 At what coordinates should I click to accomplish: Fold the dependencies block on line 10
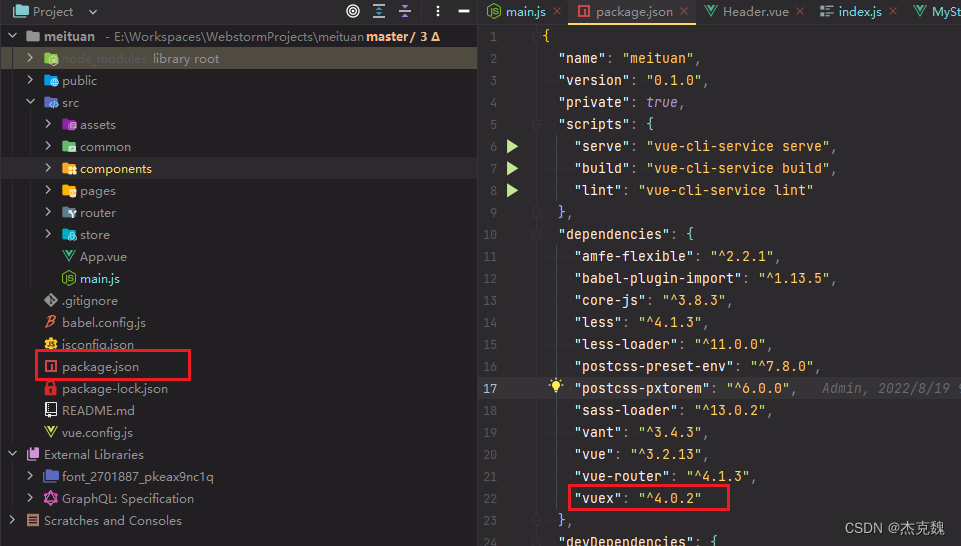536,234
